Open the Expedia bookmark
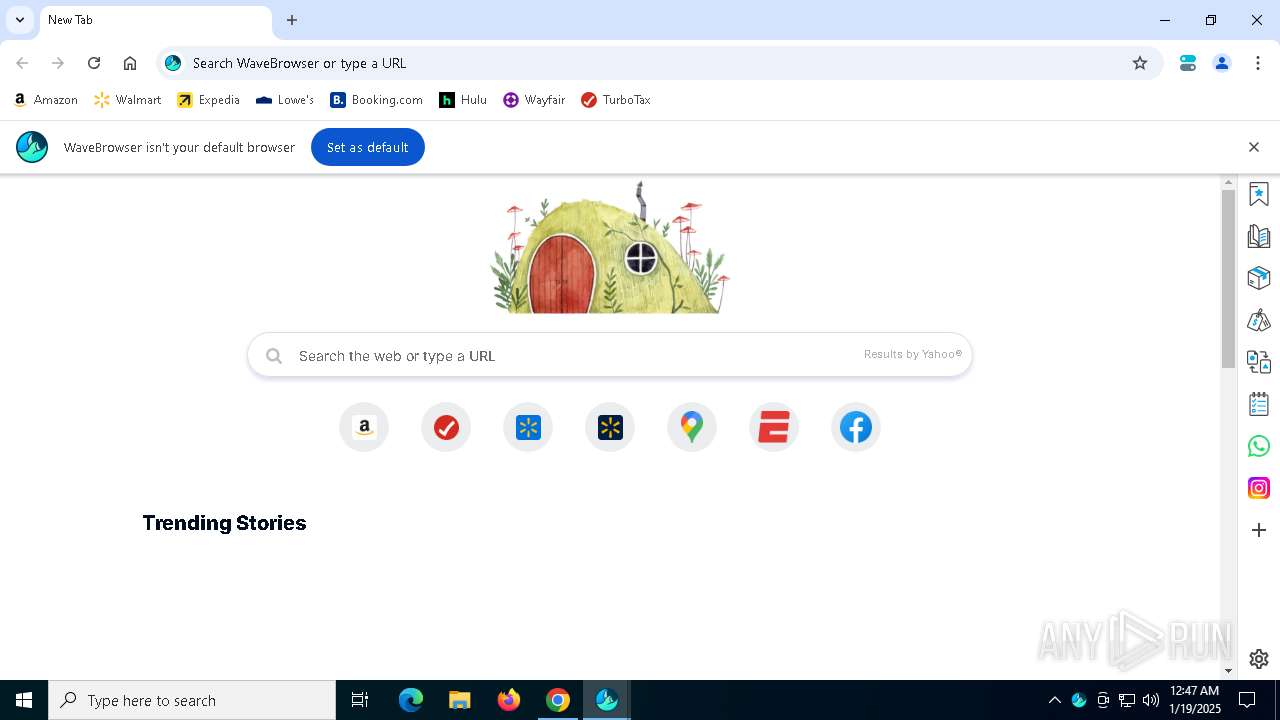The image size is (1280, 720). [x=208, y=100]
